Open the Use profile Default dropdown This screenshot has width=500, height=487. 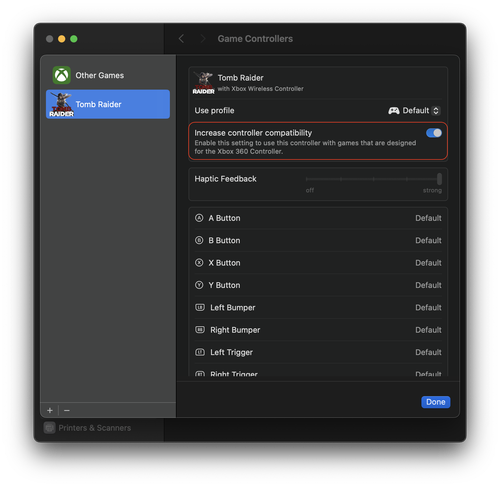coord(414,111)
